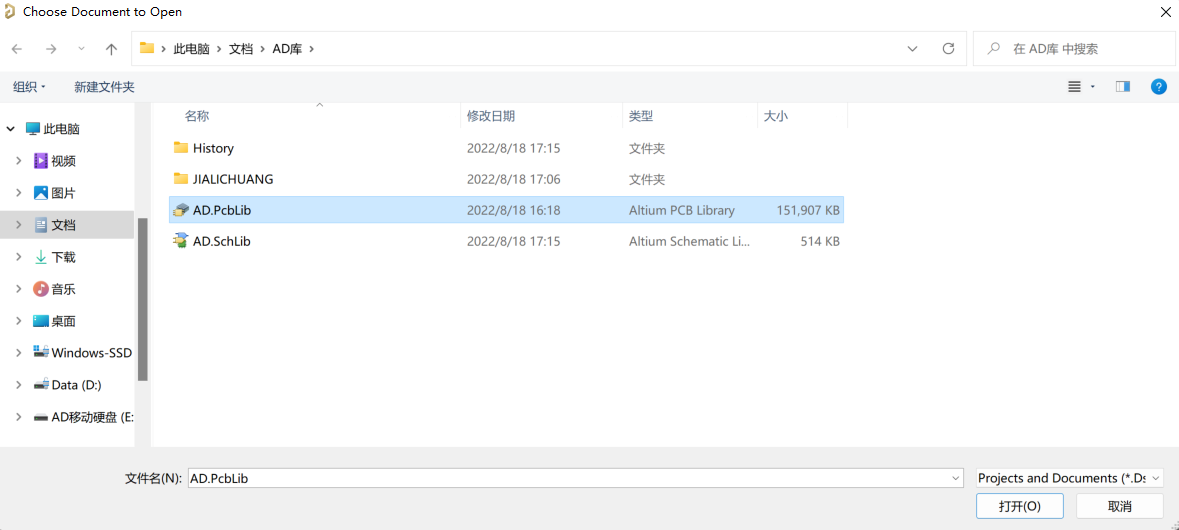
Task: Select 此电脑 in the navigation pane
Action: click(x=62, y=129)
